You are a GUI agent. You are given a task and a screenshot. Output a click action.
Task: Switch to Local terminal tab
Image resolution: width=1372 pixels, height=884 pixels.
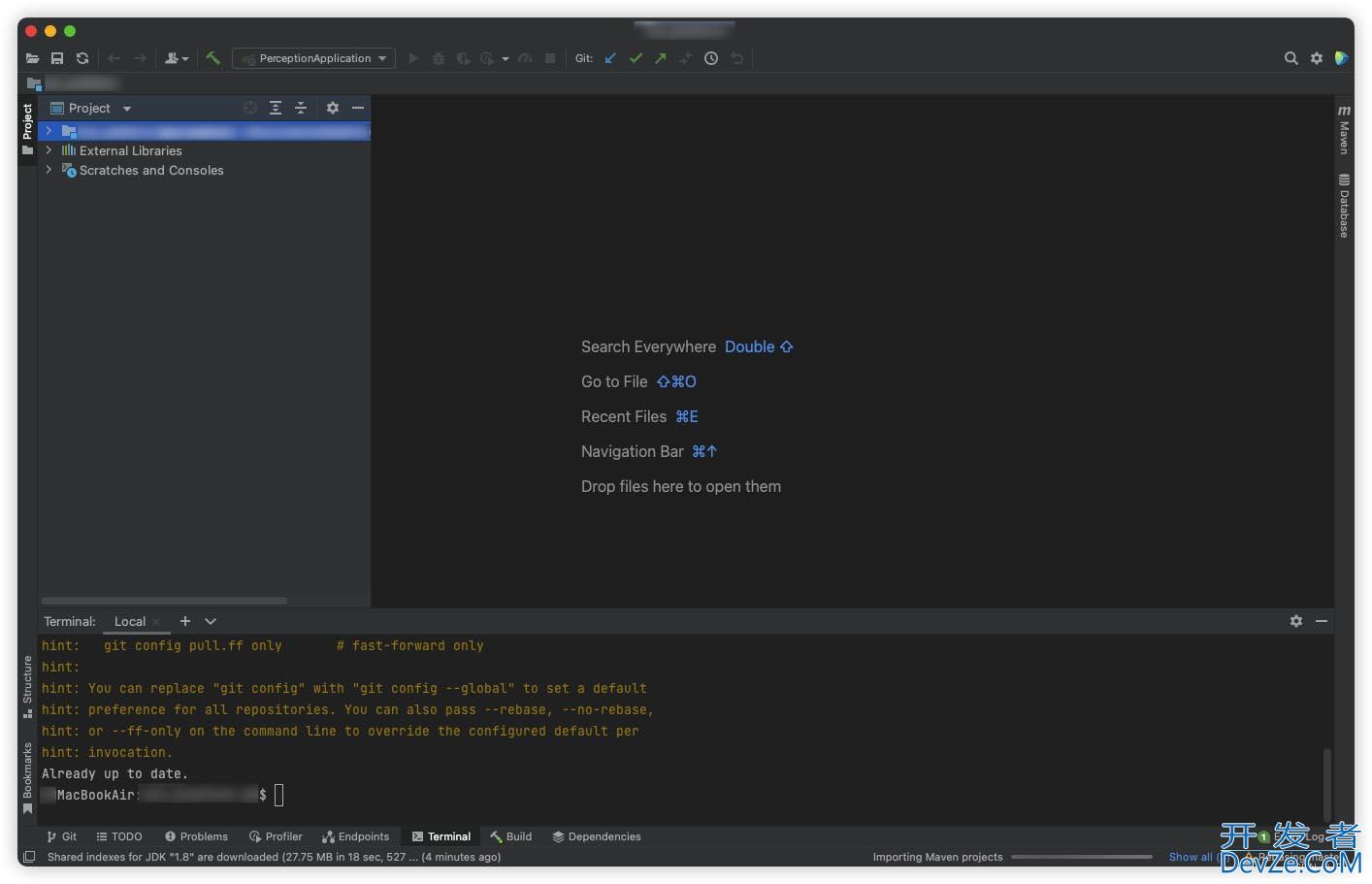click(x=130, y=621)
